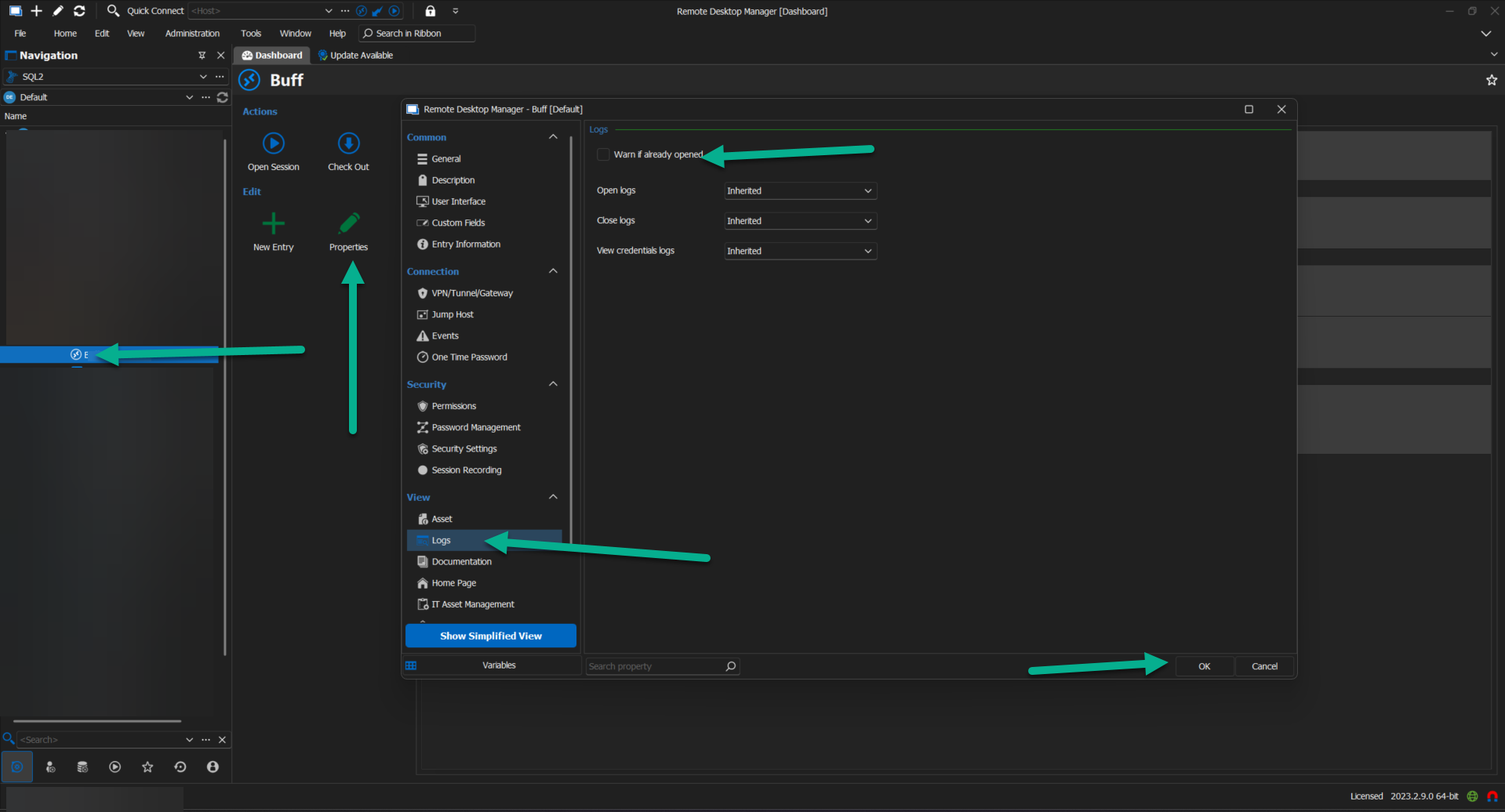Collapse the Connection section
The image size is (1505, 812).
pos(553,271)
